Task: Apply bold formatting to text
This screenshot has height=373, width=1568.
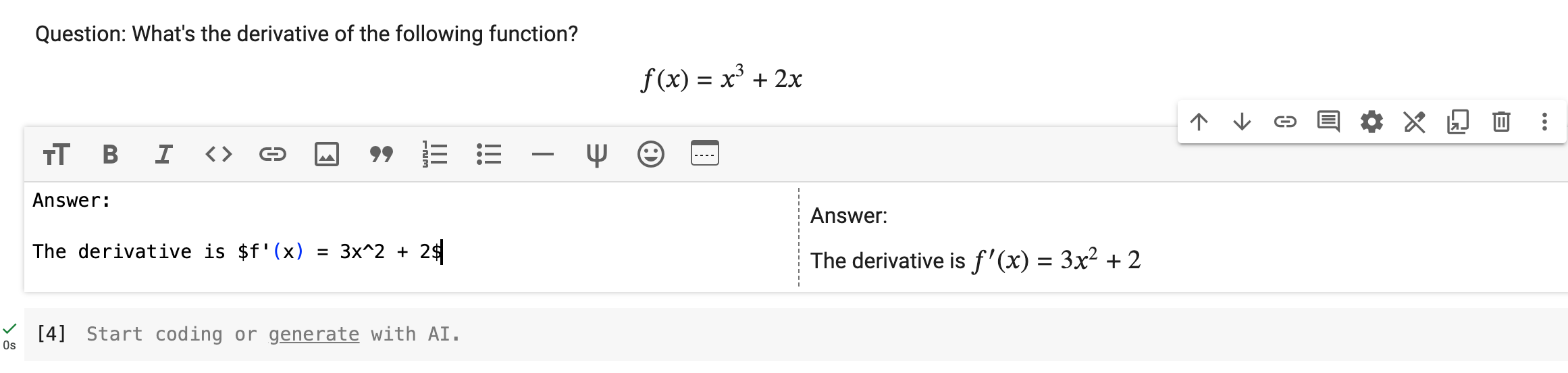Action: point(110,155)
